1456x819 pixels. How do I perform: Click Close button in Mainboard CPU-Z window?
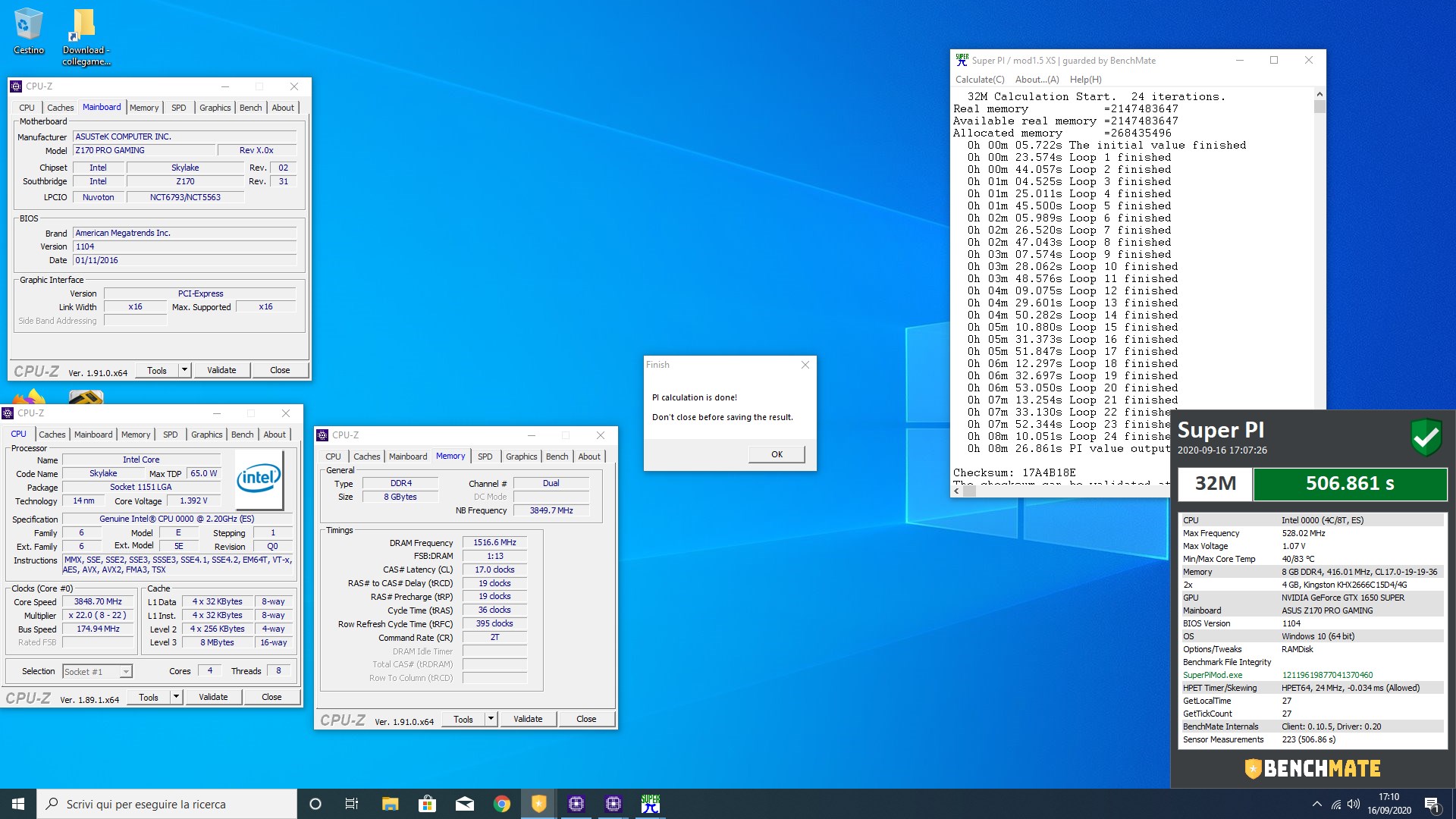[280, 370]
